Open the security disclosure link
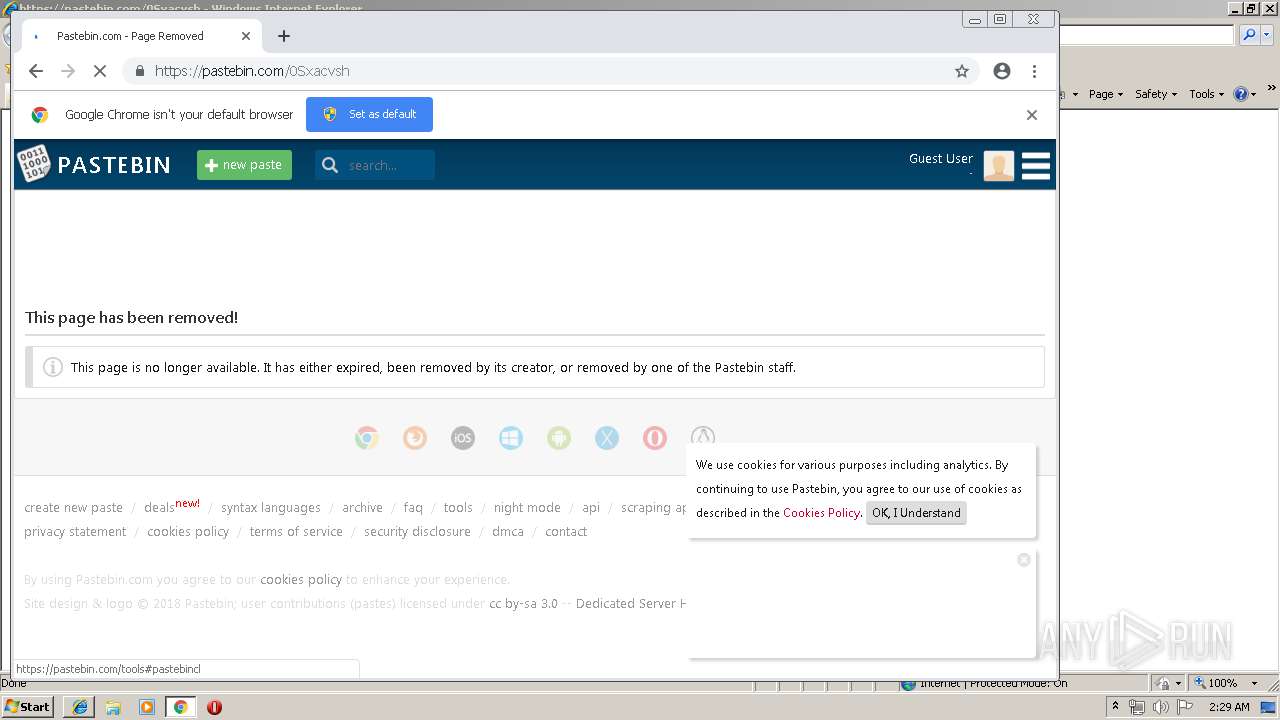Screen dimensions: 1280x720 click(417, 532)
